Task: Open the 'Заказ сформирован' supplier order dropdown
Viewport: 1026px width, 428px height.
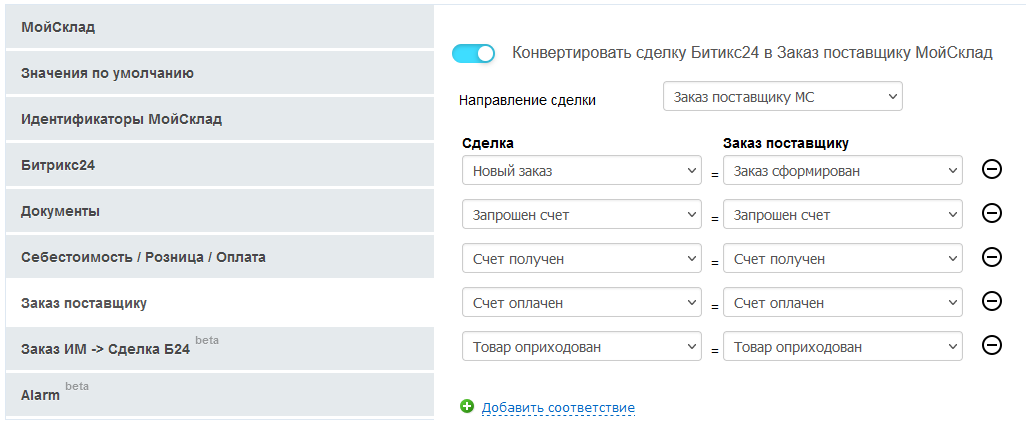Action: pos(842,171)
